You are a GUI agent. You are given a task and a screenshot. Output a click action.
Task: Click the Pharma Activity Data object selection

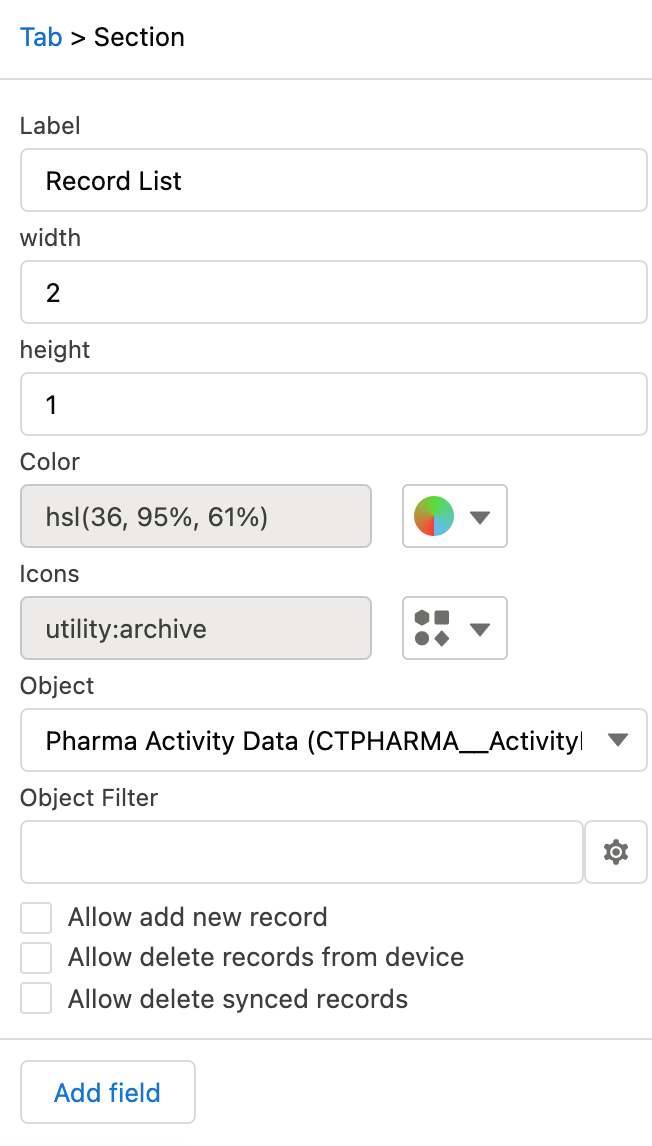[x=310, y=741]
